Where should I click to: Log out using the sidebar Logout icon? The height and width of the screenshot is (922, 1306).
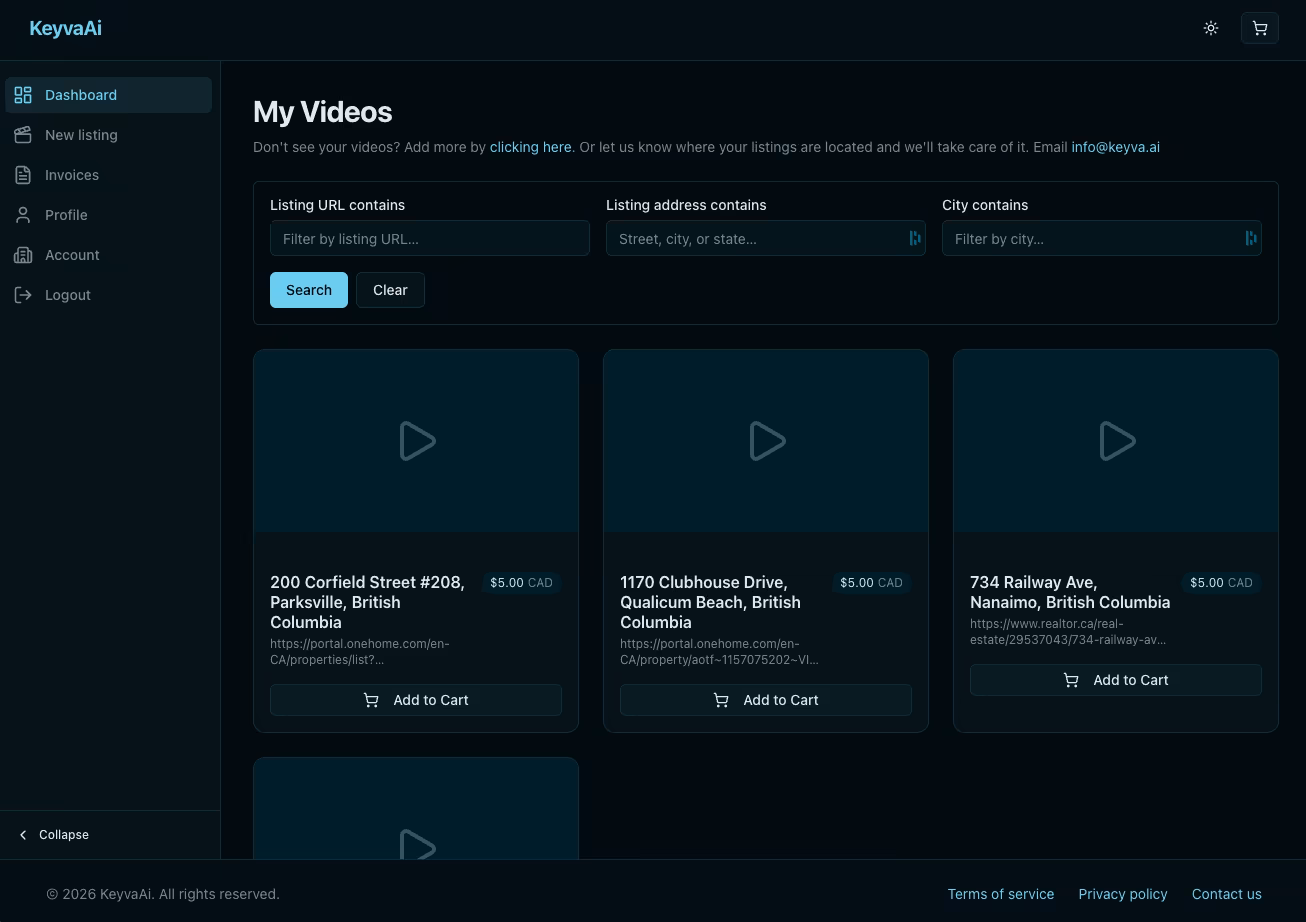[x=23, y=295]
